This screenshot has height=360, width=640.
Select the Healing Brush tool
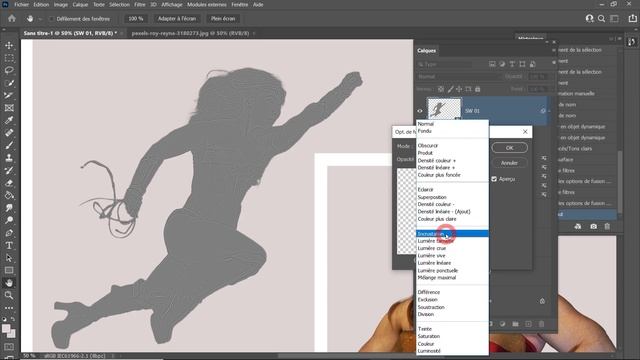point(9,133)
